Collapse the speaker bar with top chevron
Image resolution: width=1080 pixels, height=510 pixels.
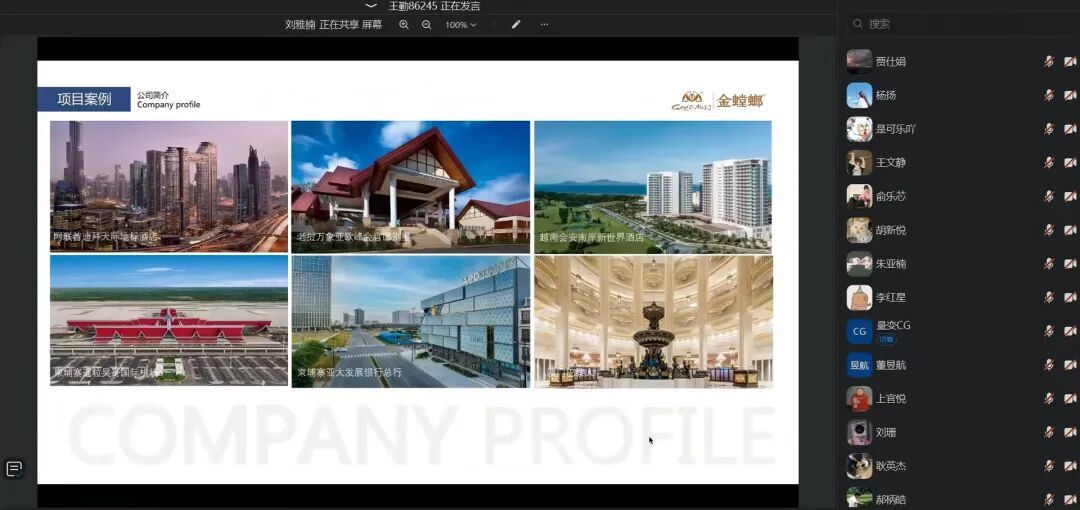(x=371, y=6)
